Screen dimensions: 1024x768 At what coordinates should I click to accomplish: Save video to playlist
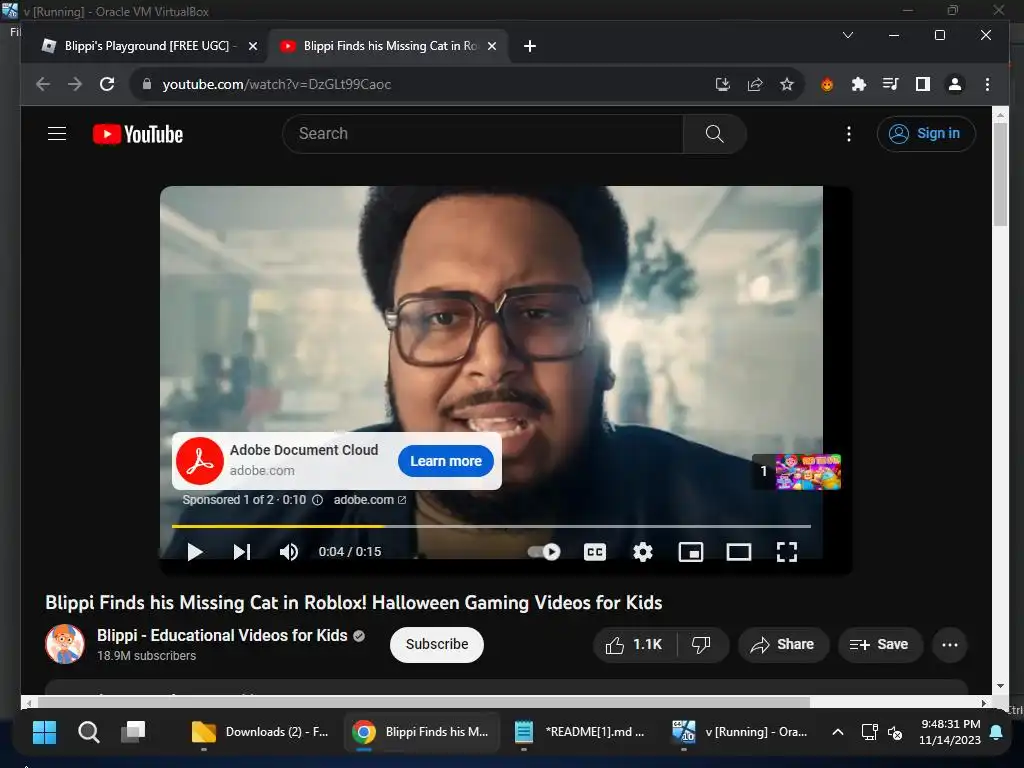pyautogui.click(x=879, y=645)
